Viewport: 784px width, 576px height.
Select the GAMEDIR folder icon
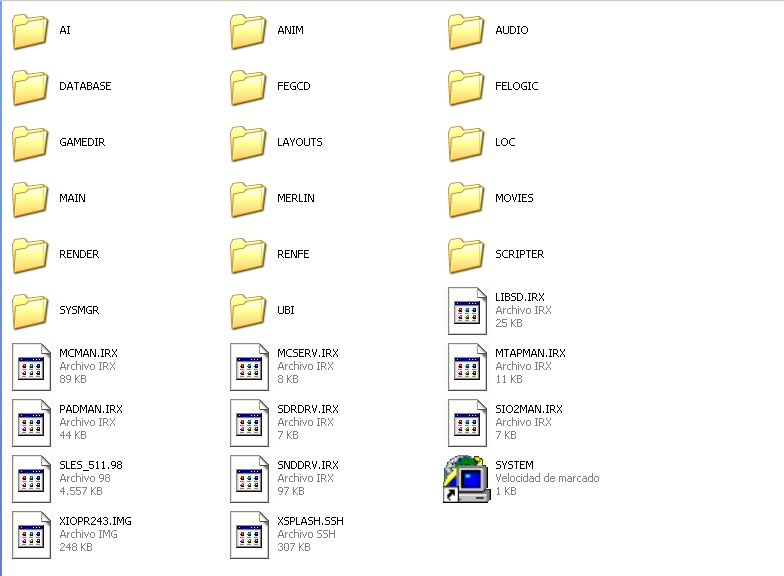pyautogui.click(x=30, y=144)
